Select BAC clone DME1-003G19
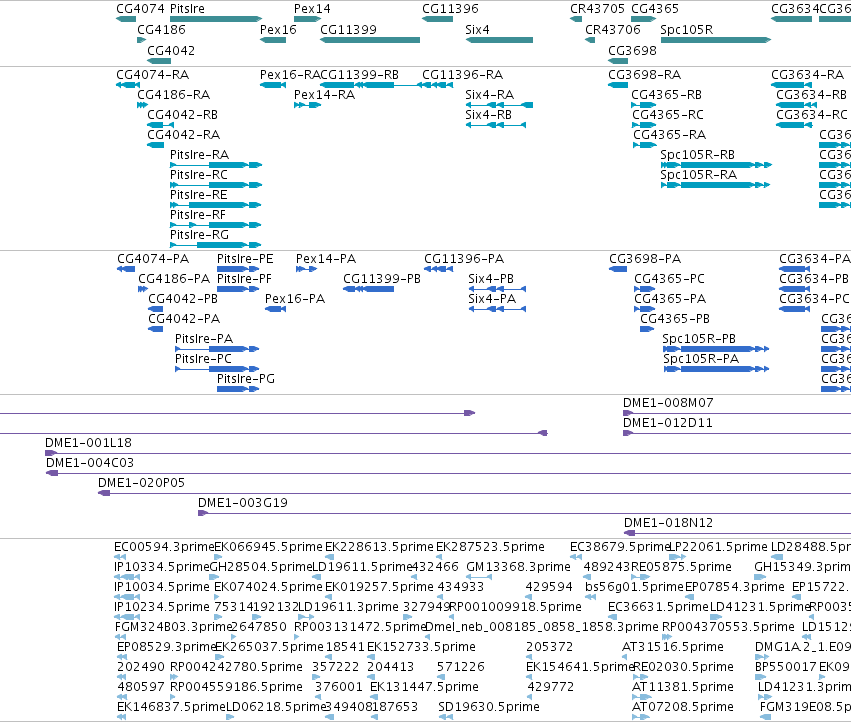This screenshot has width=851, height=722. (243, 503)
